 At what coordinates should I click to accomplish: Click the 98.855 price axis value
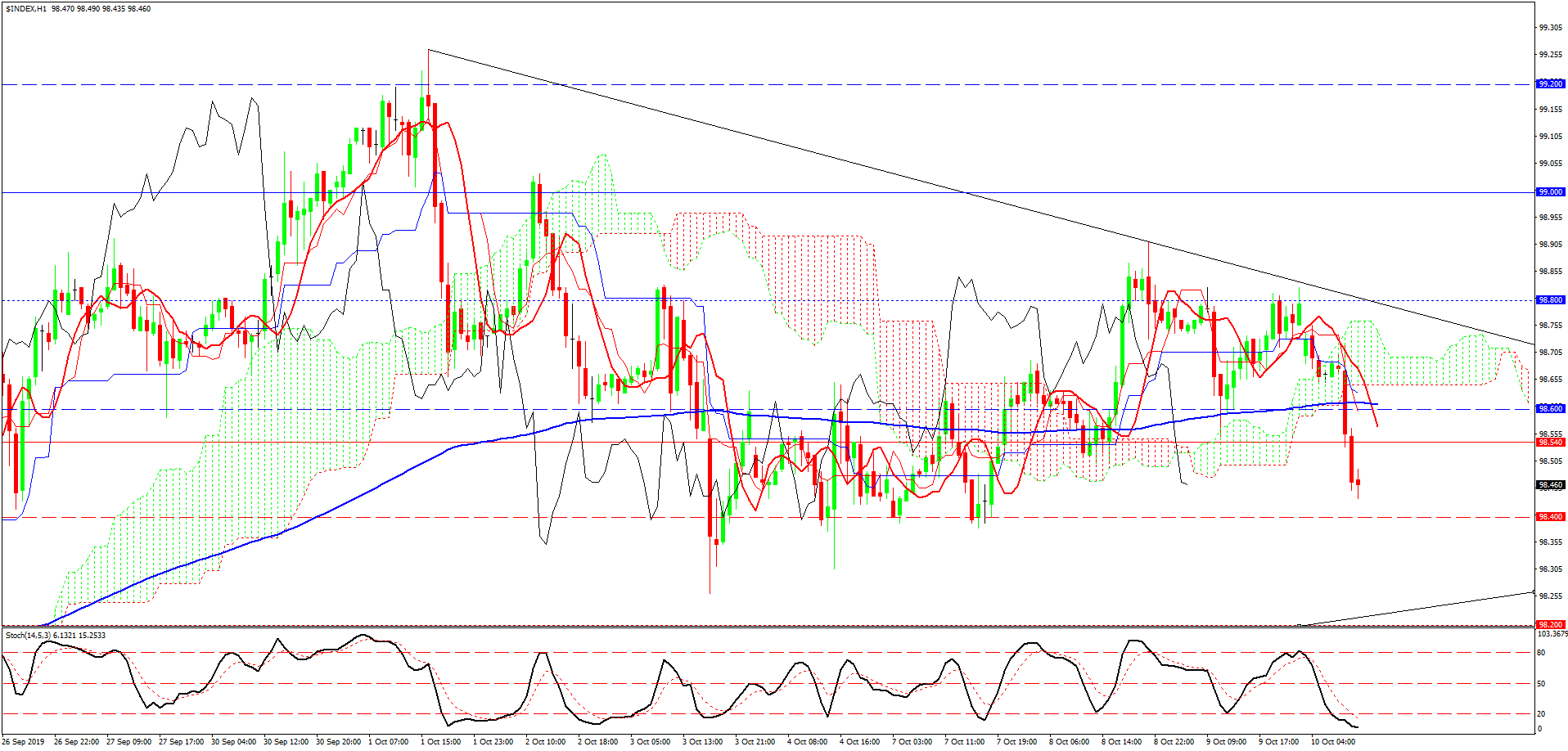(1551, 271)
